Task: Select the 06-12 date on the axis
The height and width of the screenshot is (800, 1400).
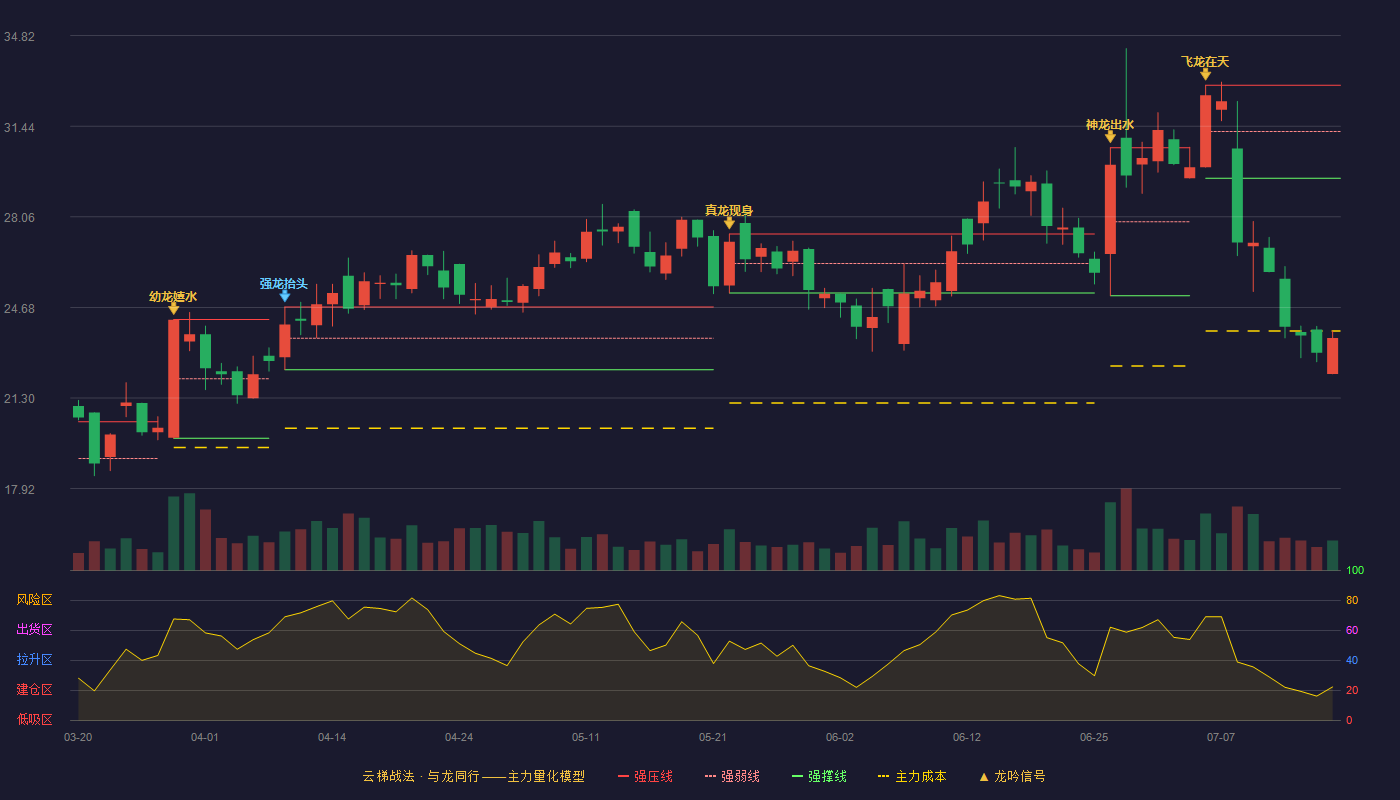Action: coord(967,737)
